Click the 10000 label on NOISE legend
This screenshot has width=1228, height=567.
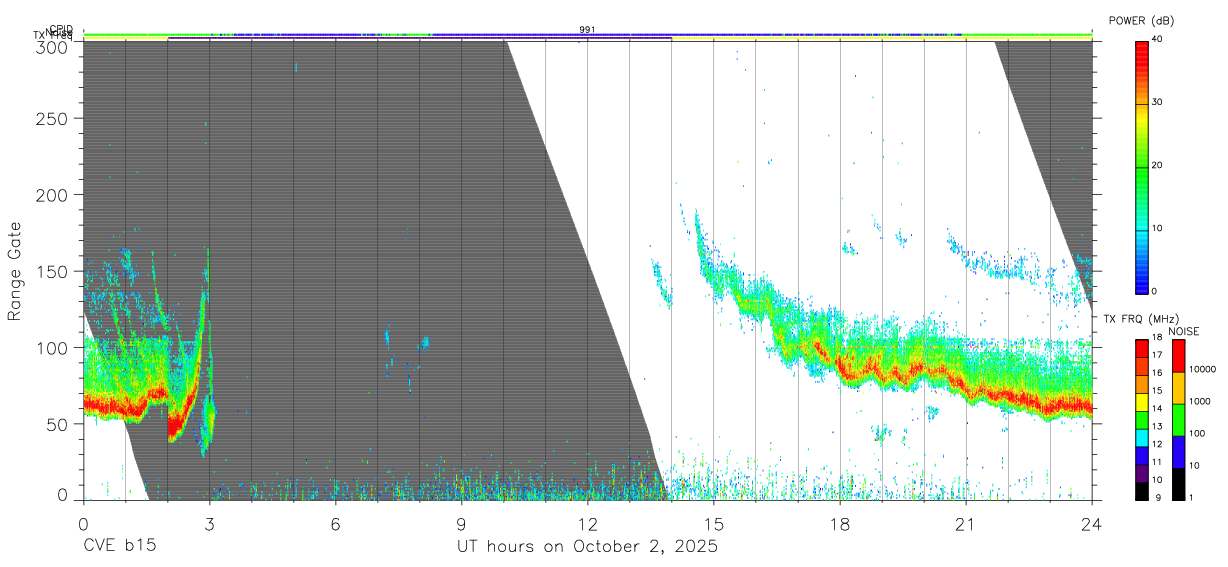pos(1204,369)
